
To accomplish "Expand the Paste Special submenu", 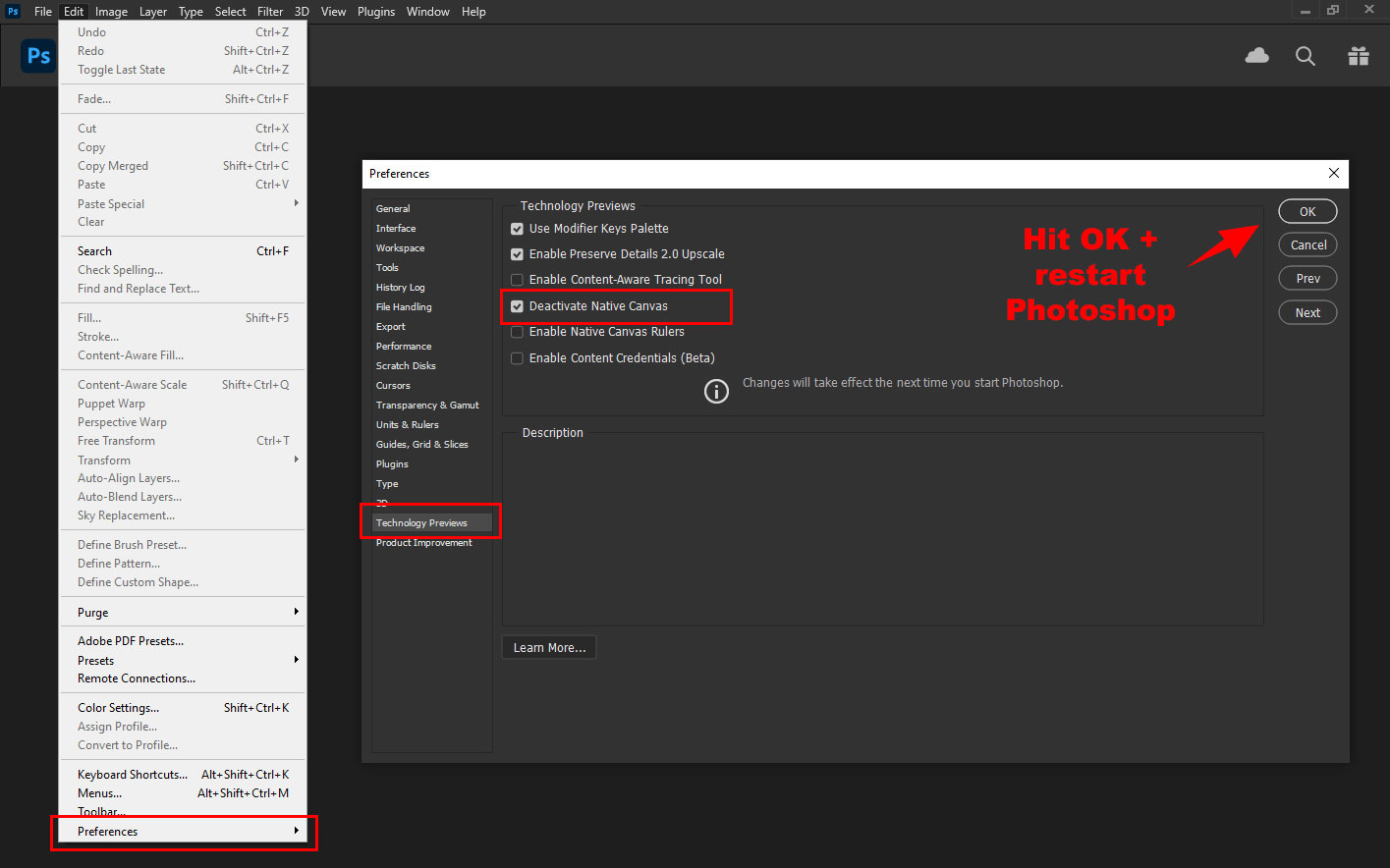I will pos(183,204).
